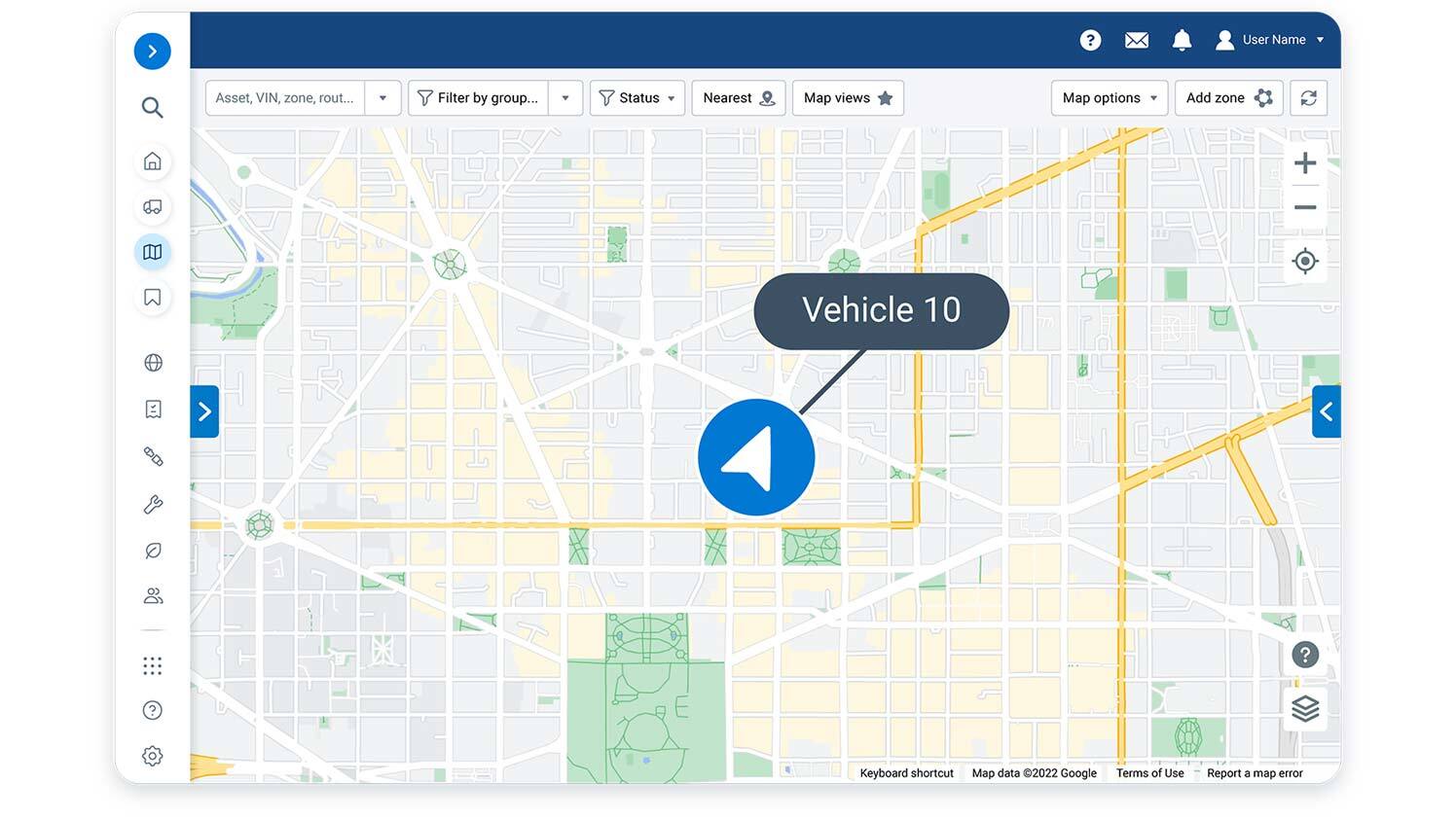Toggle the favorite star on Map views
The image size is (1456, 819).
click(885, 97)
